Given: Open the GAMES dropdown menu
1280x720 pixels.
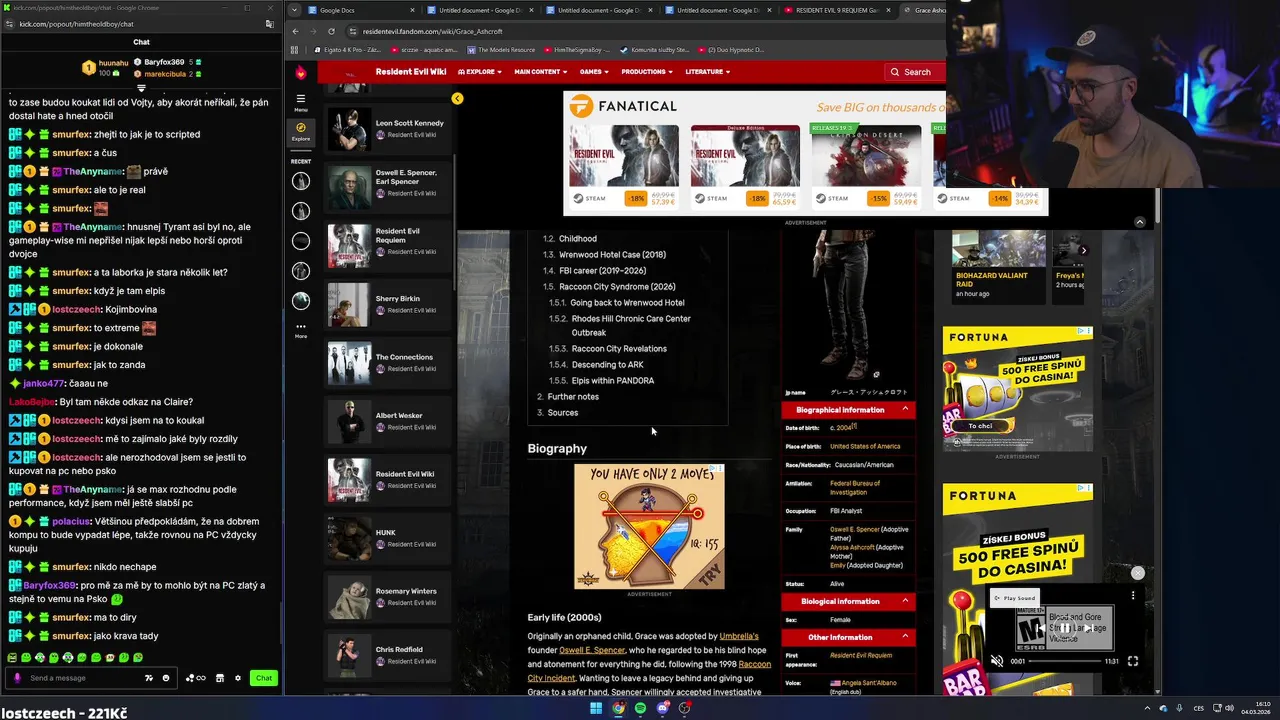Looking at the screenshot, I should [594, 72].
